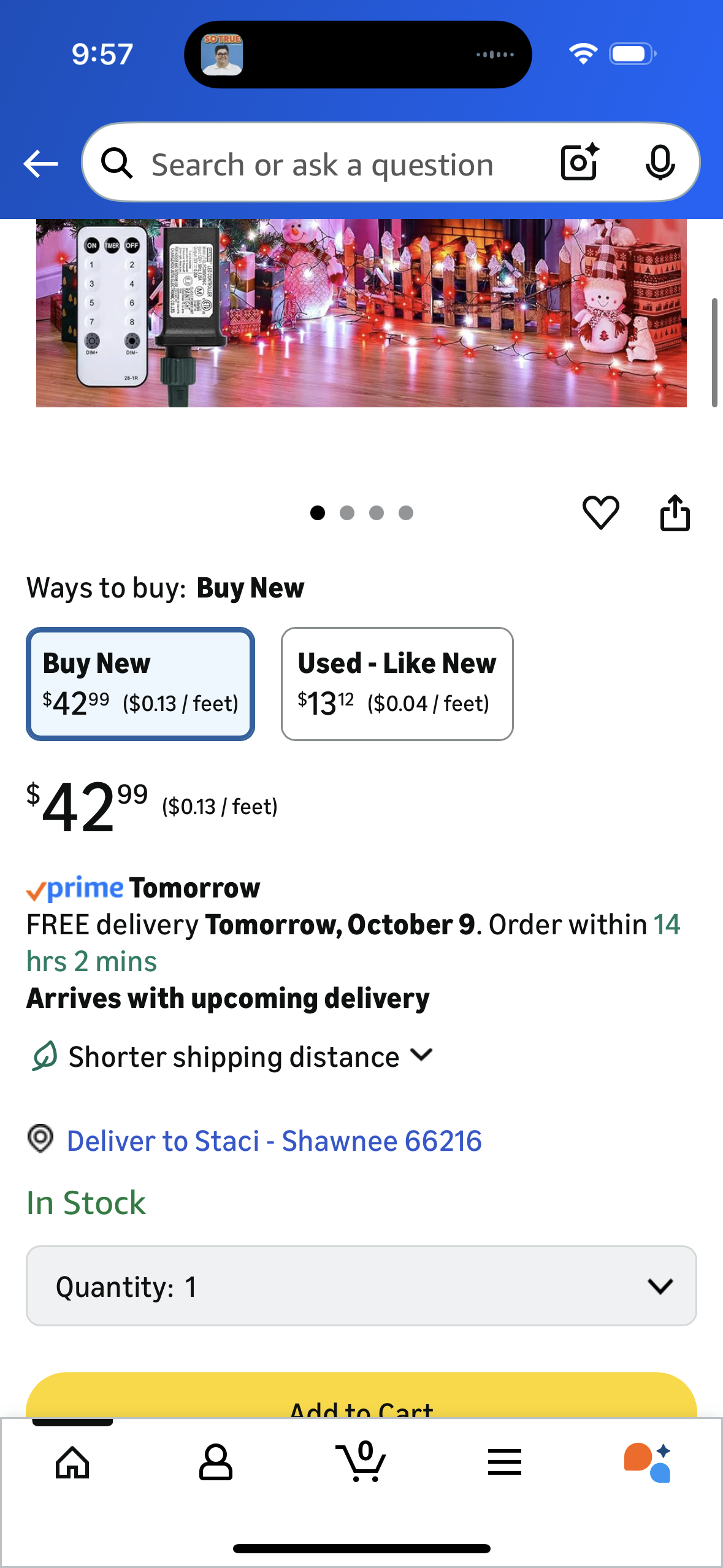Select the Buy New option
This screenshot has width=723, height=1568.
pyautogui.click(x=140, y=683)
